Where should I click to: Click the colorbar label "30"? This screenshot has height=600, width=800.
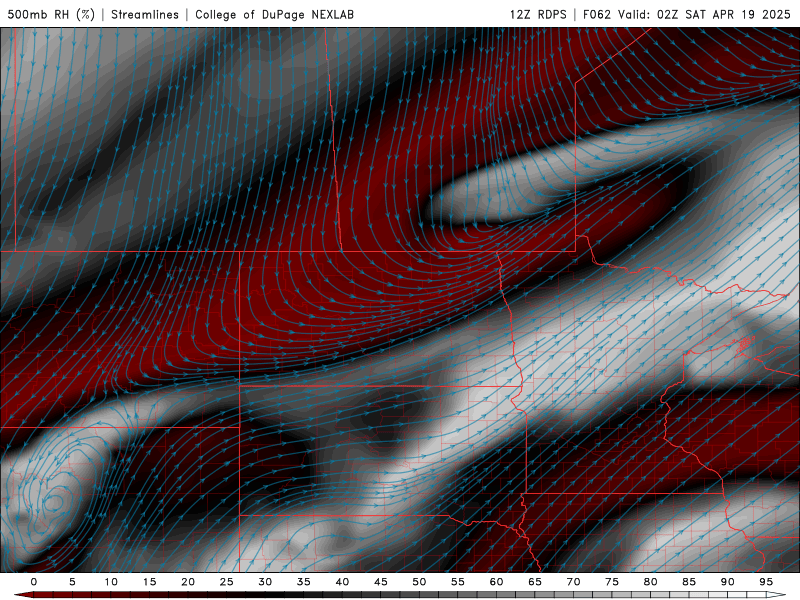point(265,582)
